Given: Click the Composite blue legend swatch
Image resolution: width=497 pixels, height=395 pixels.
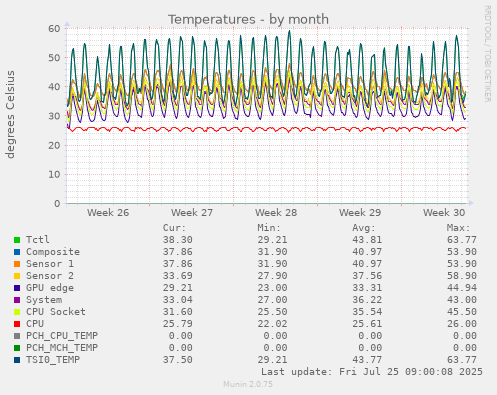Looking at the screenshot, I should (17, 252).
